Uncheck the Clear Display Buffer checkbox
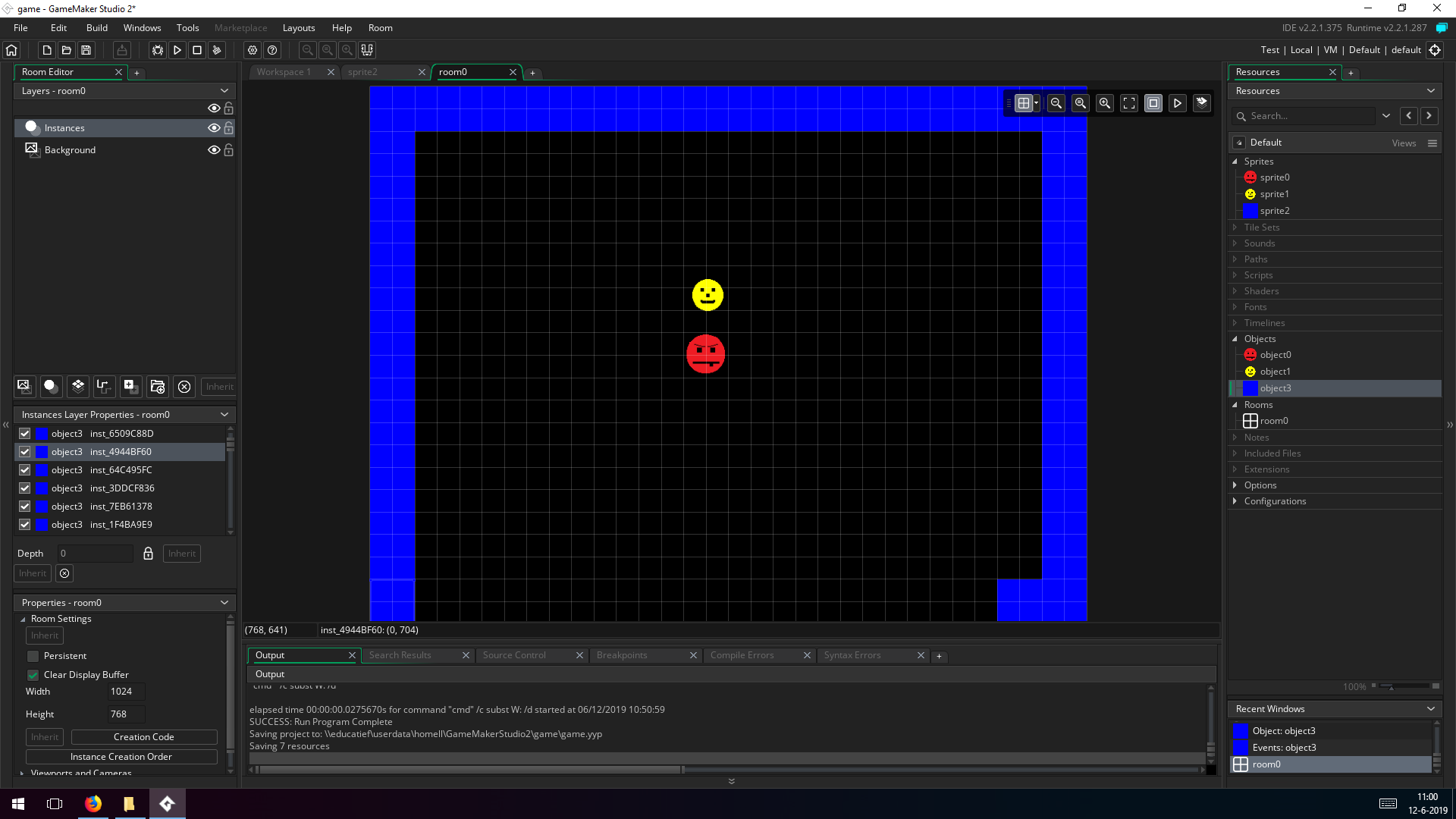Image resolution: width=1456 pixels, height=819 pixels. coord(33,675)
